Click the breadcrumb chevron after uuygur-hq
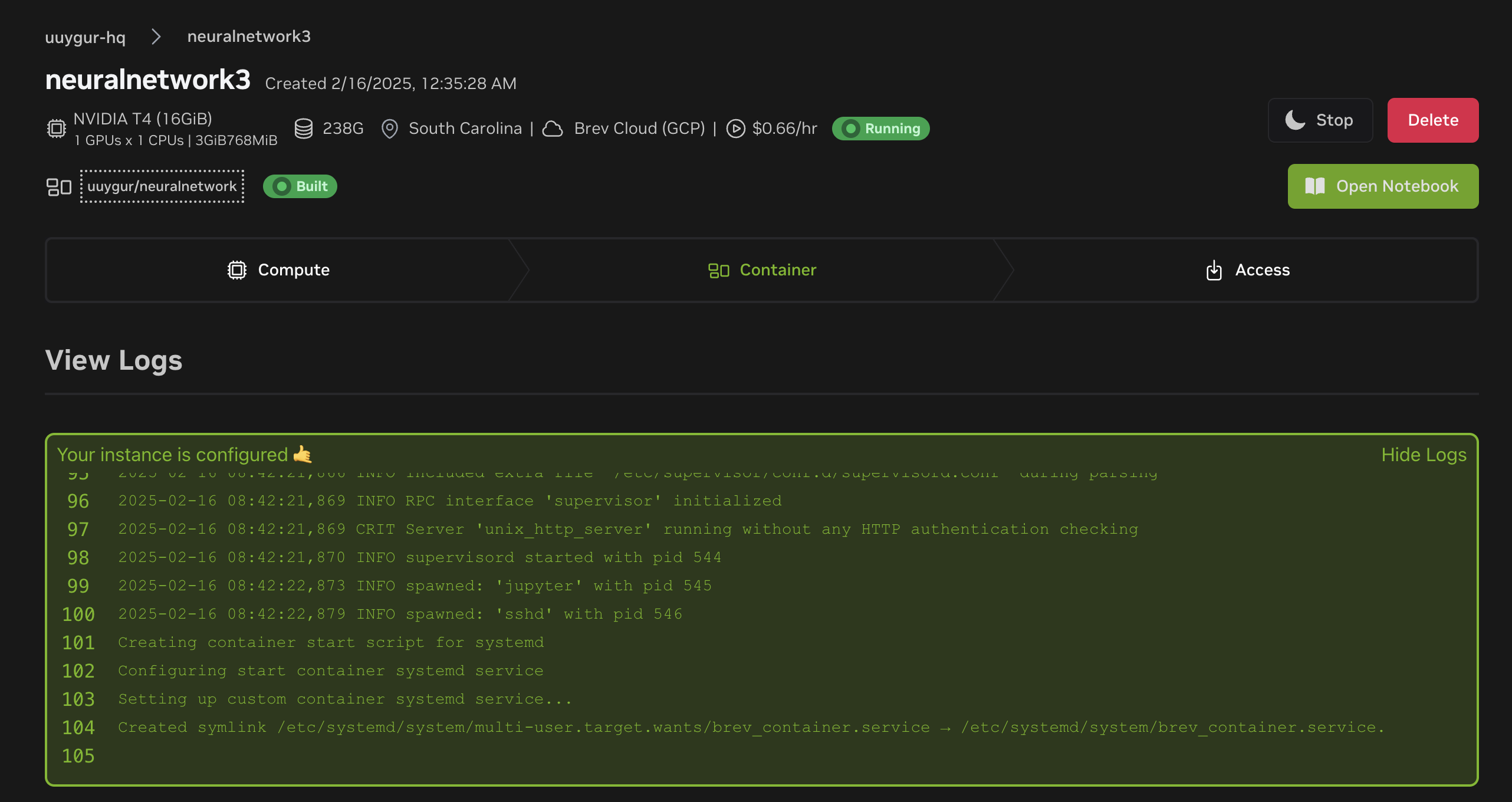The width and height of the screenshot is (1512, 802). coord(156,37)
